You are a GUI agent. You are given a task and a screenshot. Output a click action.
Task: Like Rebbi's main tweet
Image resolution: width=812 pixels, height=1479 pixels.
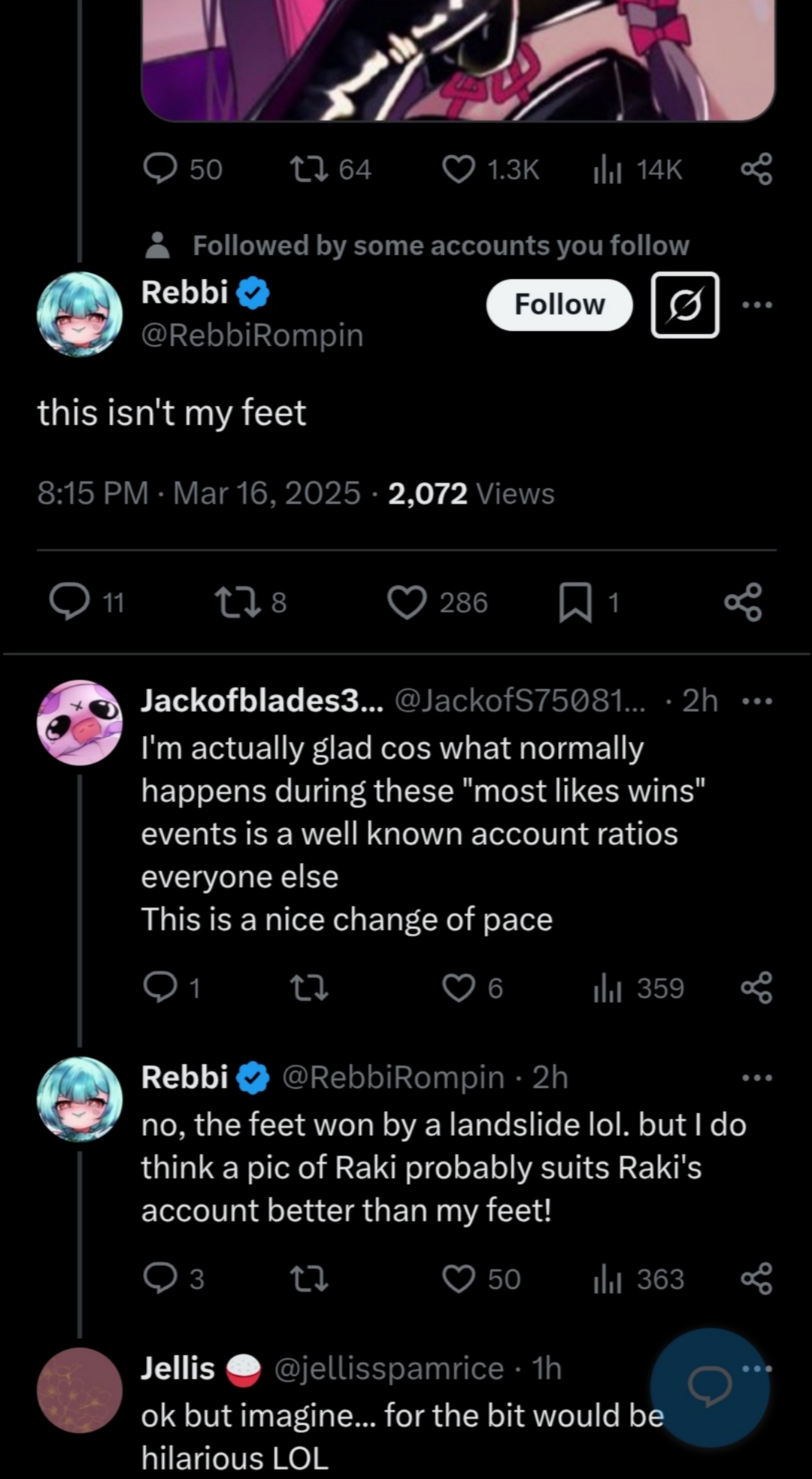407,603
